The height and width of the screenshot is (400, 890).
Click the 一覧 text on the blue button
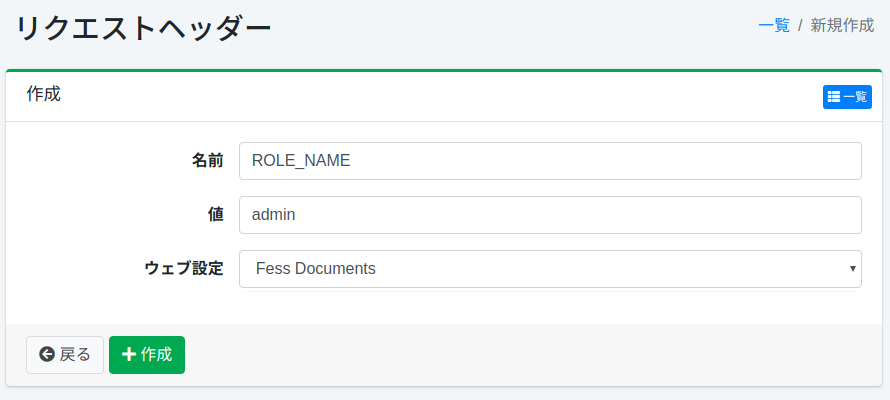(x=855, y=97)
